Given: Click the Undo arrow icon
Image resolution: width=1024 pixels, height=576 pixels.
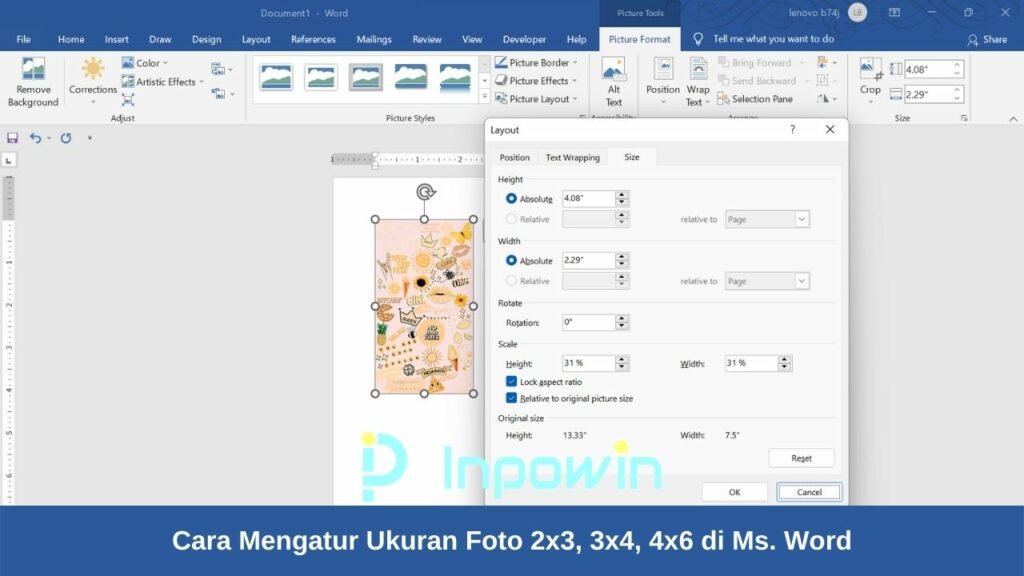Looking at the screenshot, I should coord(35,138).
